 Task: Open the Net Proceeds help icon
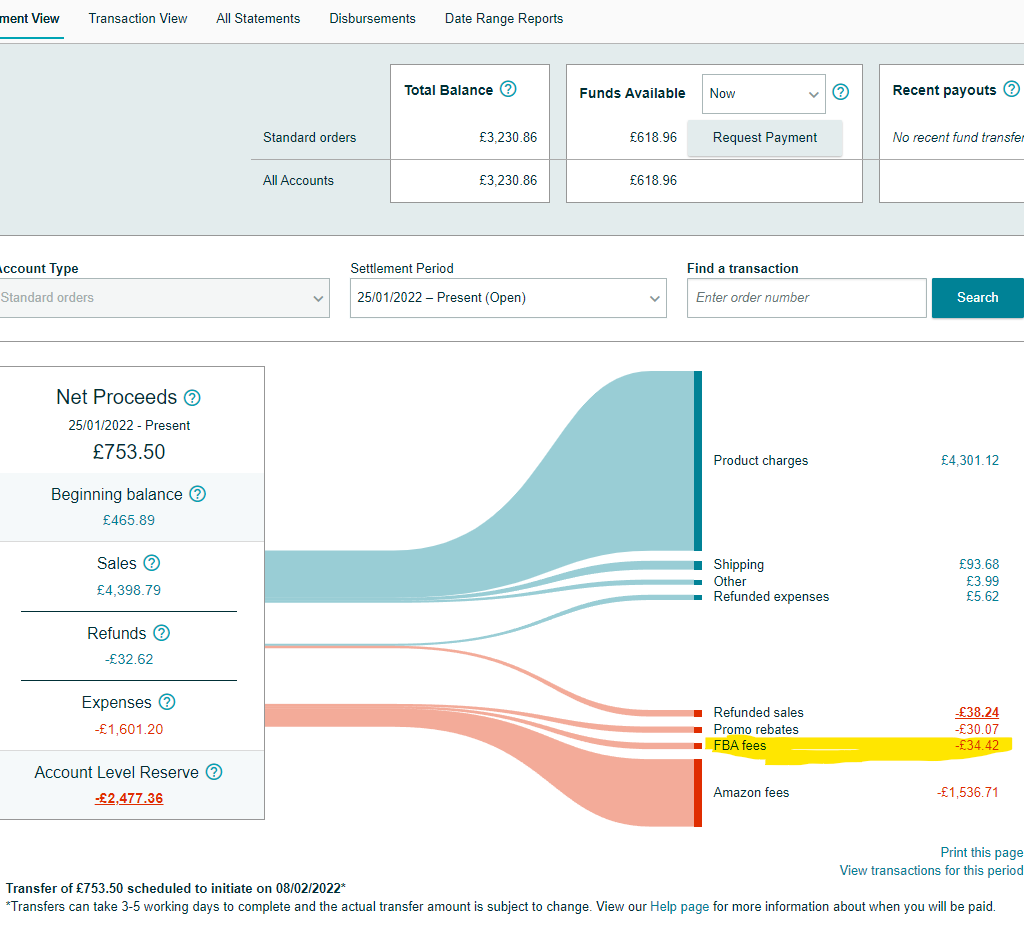(x=192, y=397)
